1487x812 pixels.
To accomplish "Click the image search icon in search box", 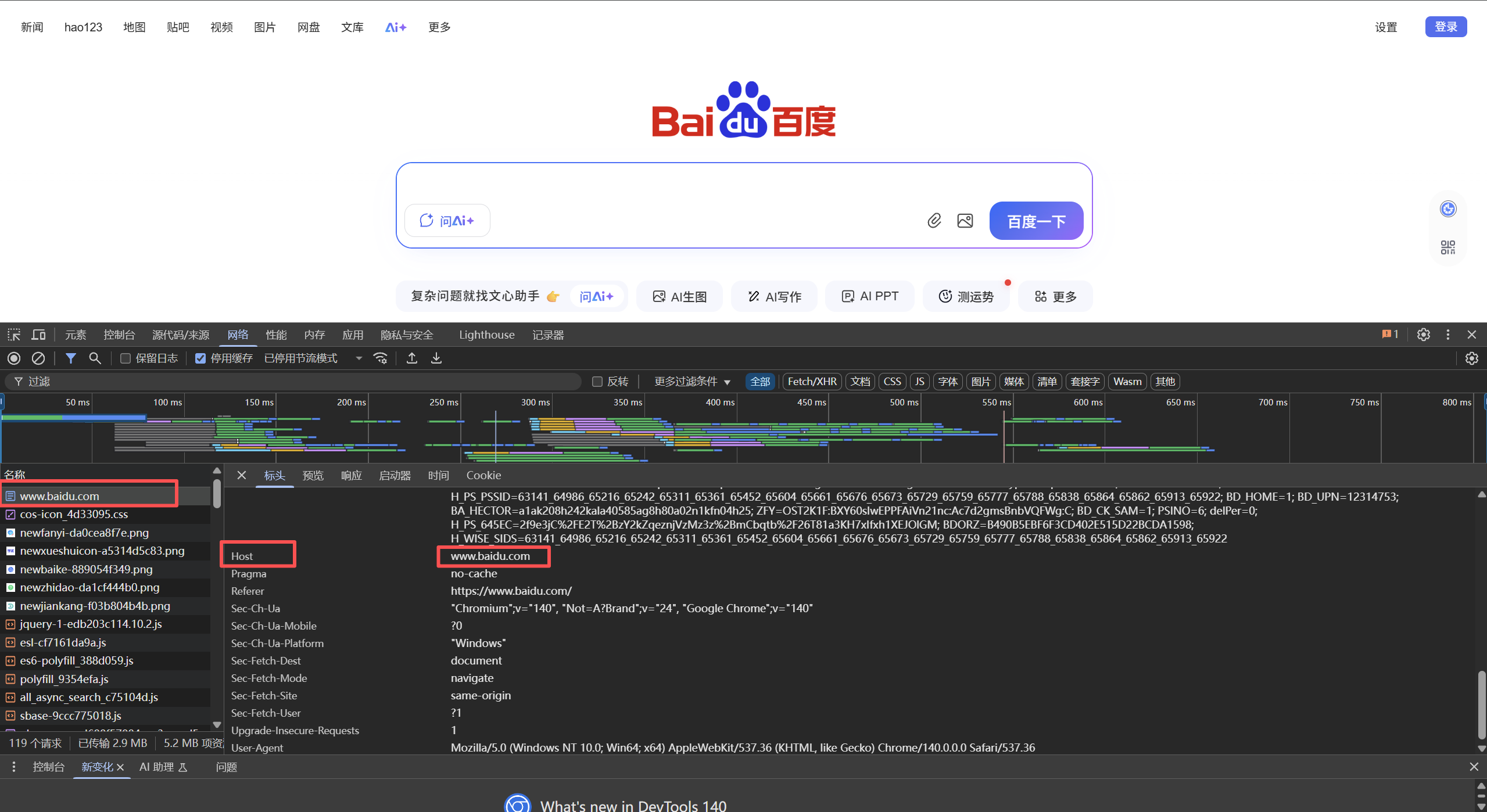I will (x=965, y=221).
